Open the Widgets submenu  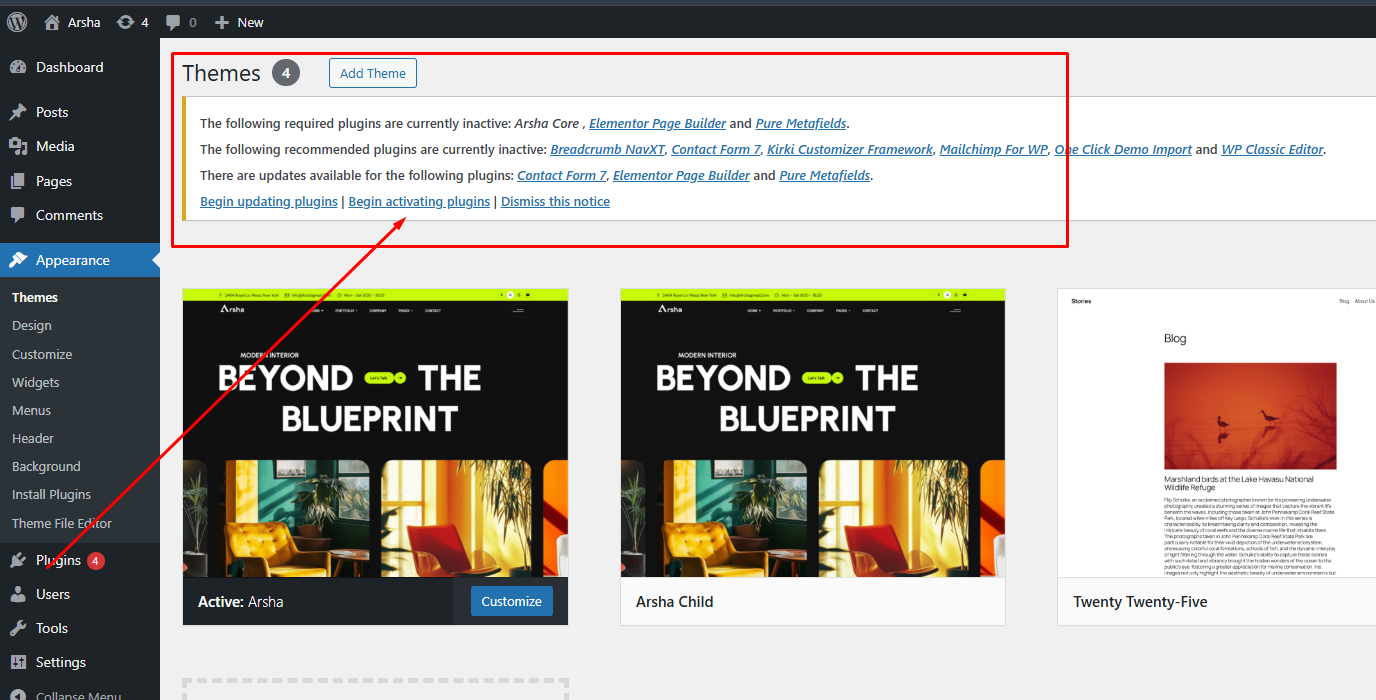[x=36, y=382]
